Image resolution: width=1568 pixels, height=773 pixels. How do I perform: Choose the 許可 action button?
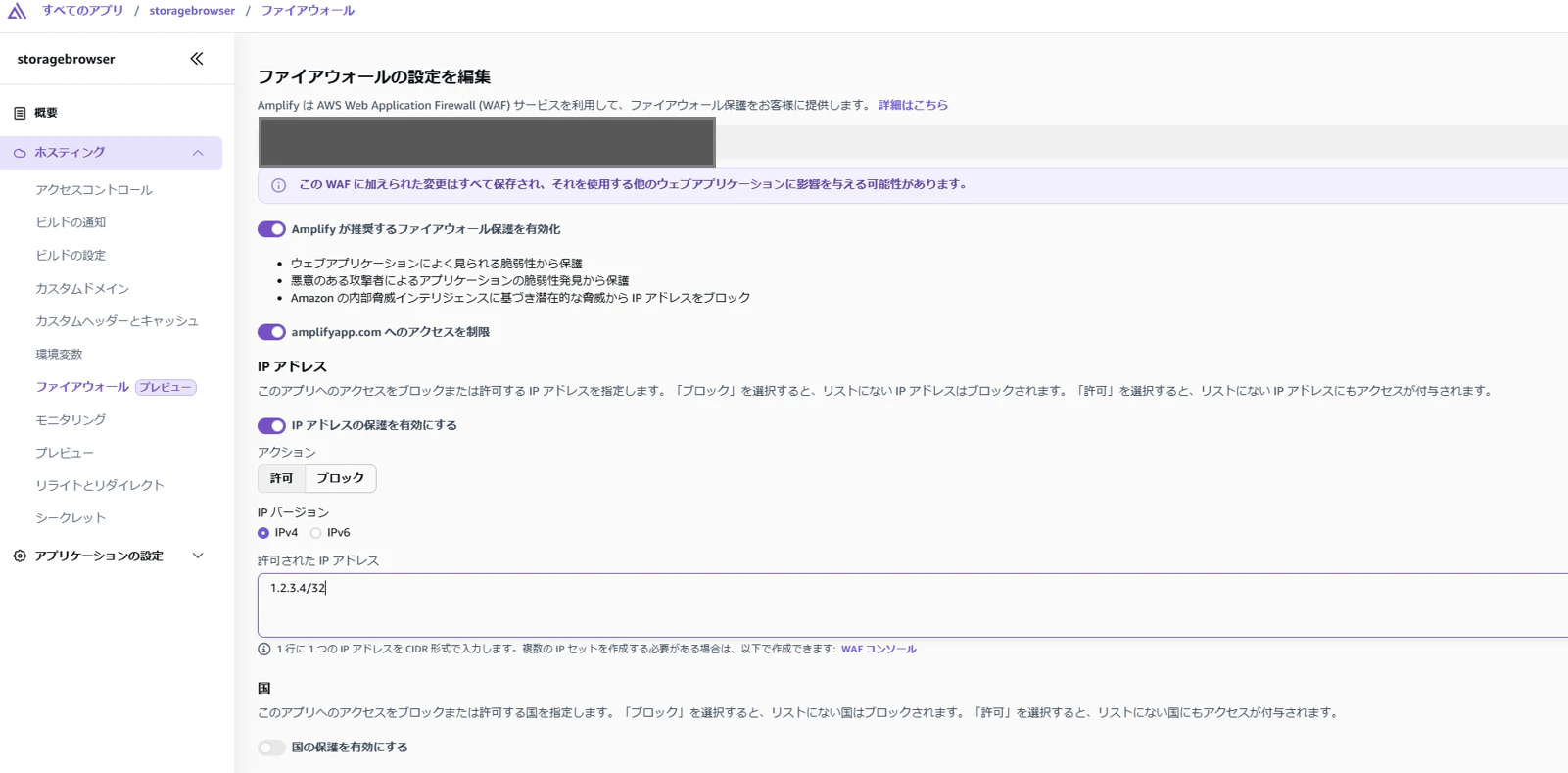[282, 478]
